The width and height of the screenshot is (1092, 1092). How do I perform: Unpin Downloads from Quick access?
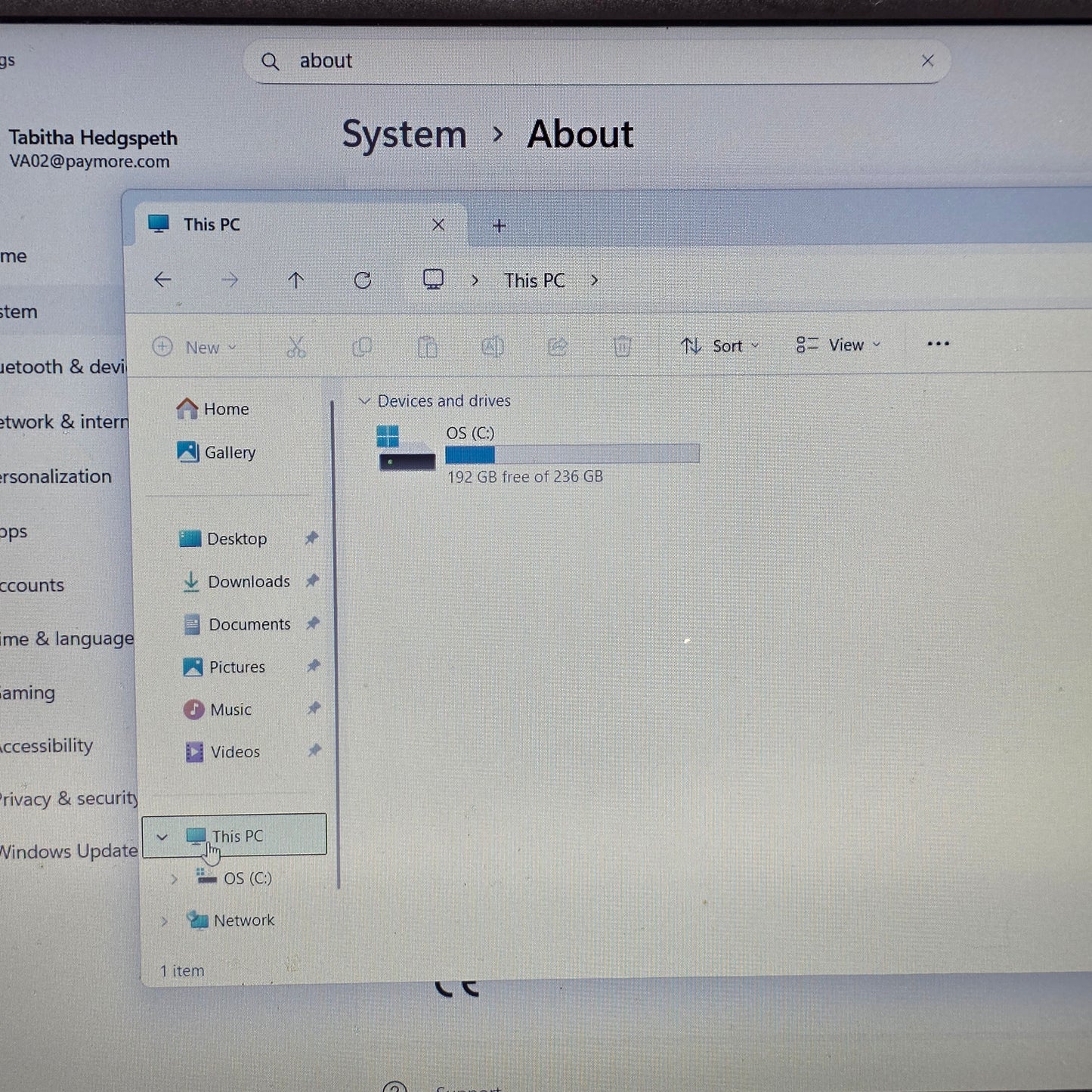click(x=312, y=580)
